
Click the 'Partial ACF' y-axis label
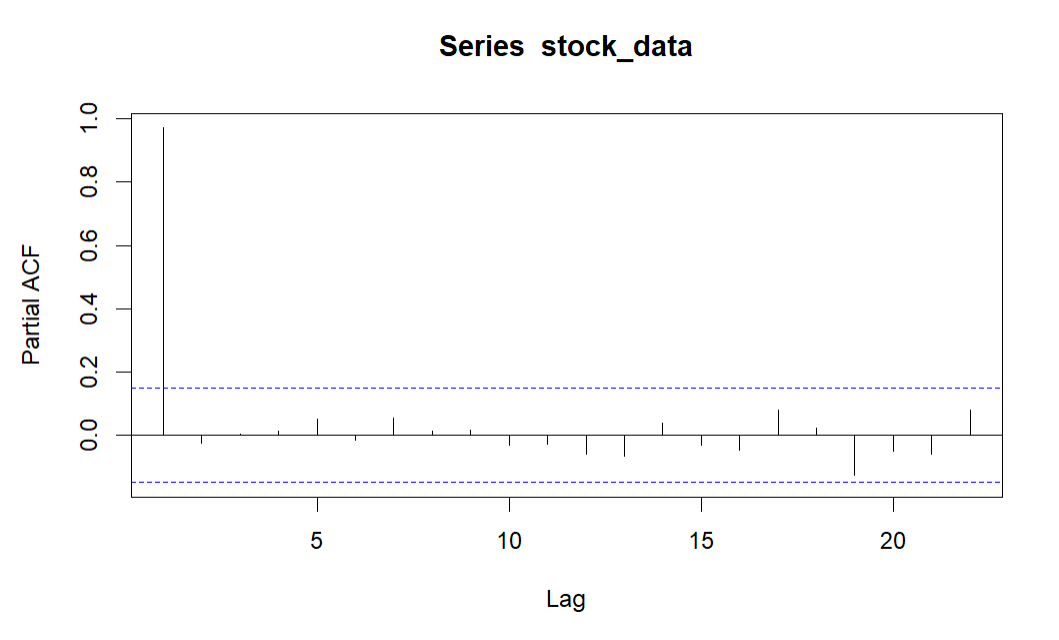31,306
